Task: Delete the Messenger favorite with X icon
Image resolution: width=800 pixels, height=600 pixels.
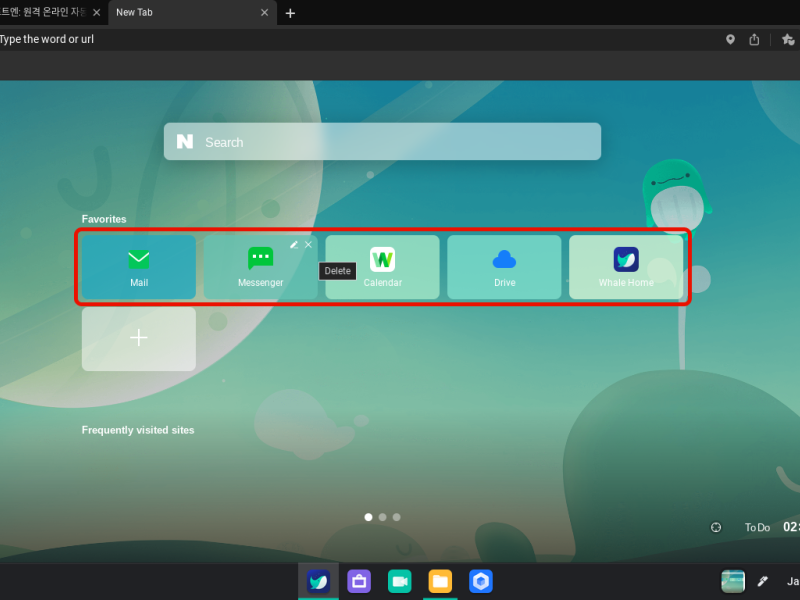Action: click(308, 245)
